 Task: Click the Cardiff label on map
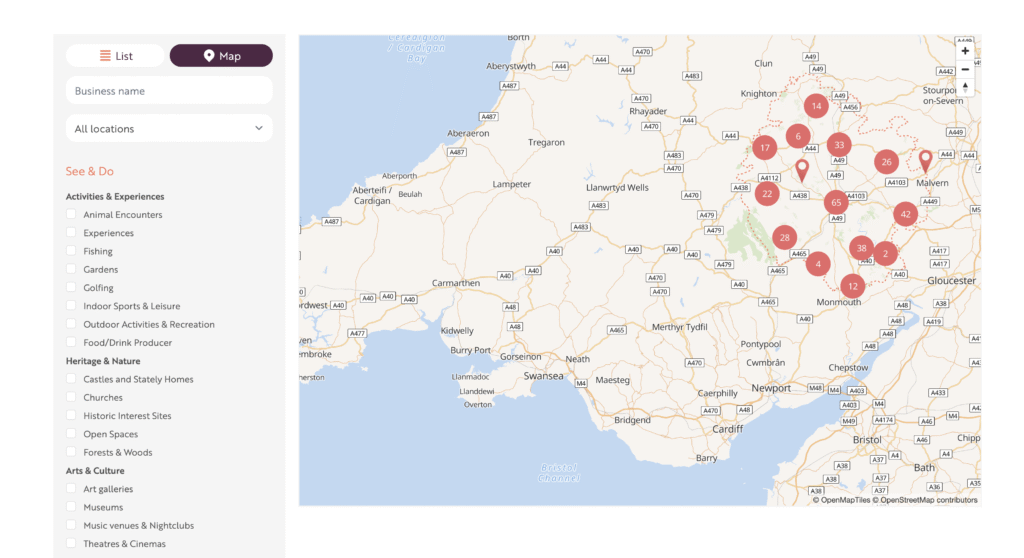coord(728,429)
